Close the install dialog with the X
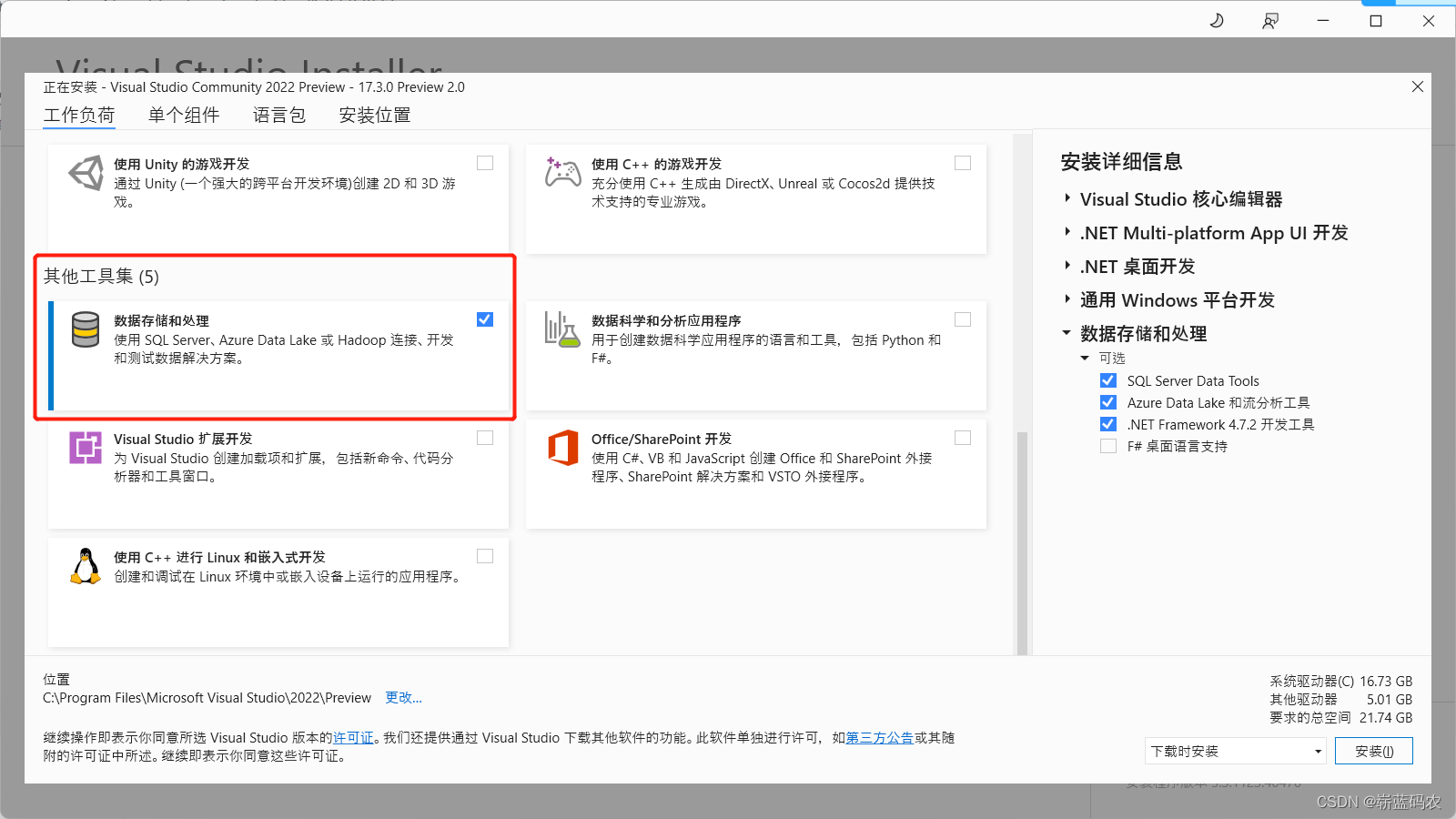Screen dimensions: 1456x819 pos(1418,86)
